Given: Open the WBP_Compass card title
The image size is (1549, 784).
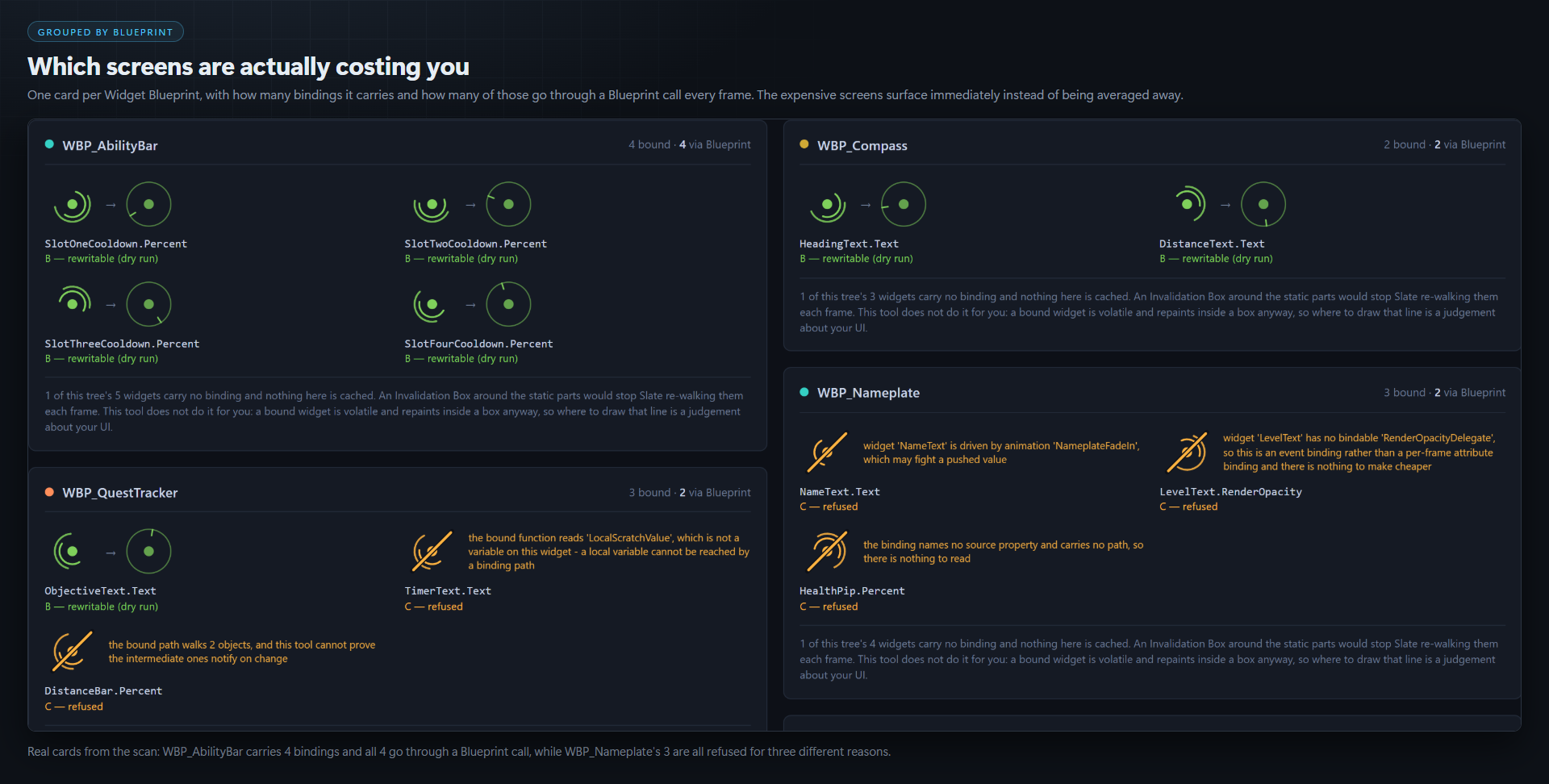Looking at the screenshot, I should (862, 145).
